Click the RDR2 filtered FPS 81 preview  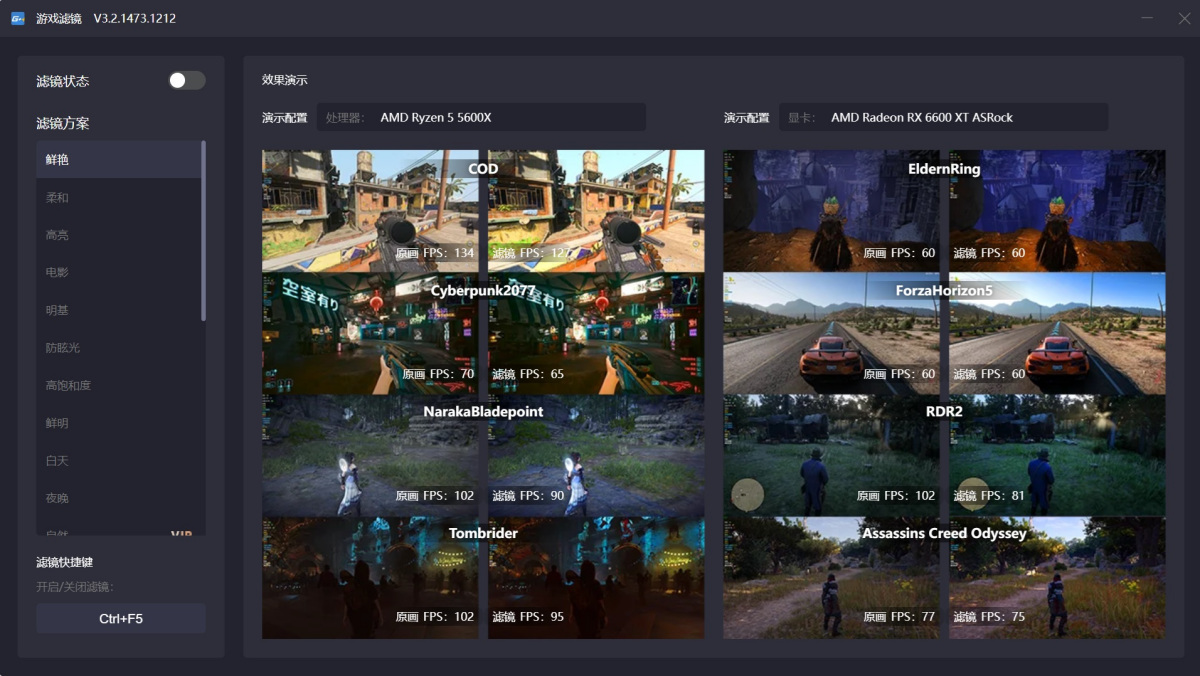pos(1057,456)
